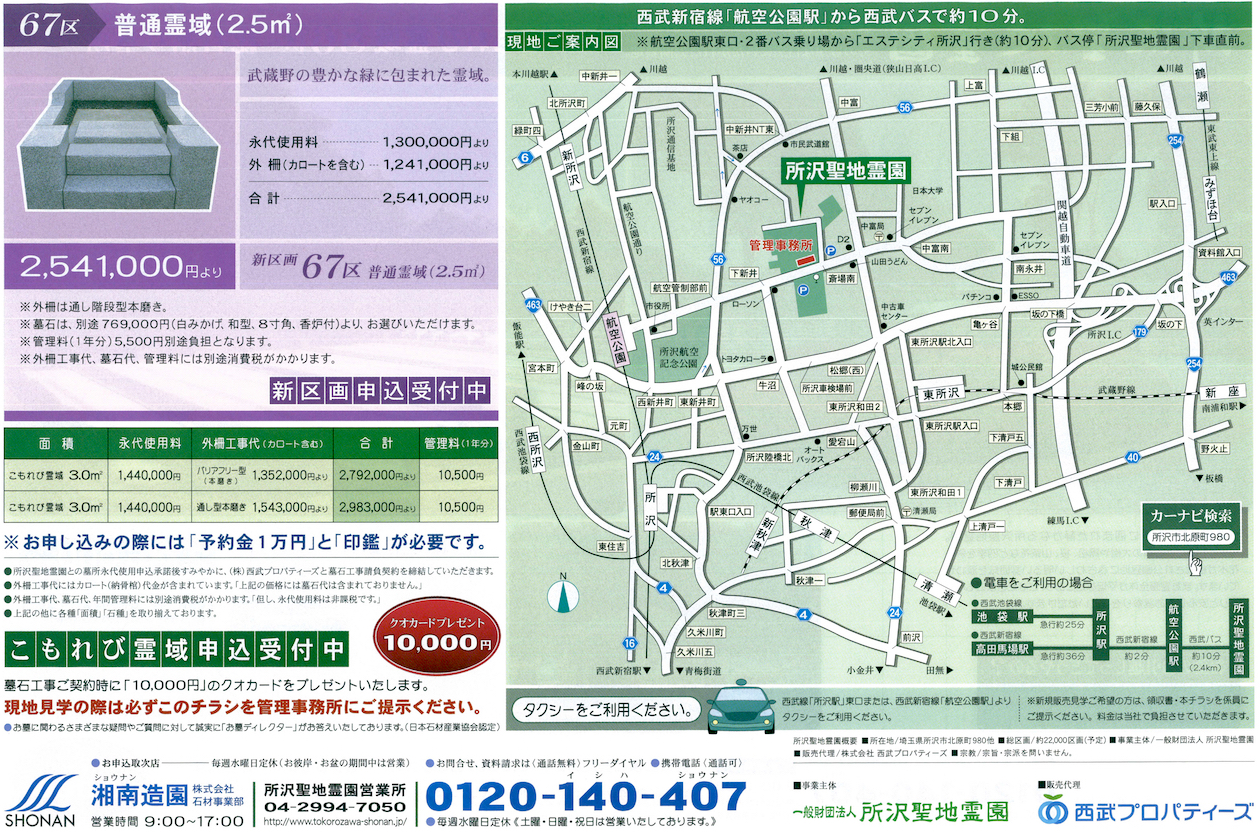Click the 新区画申込受付中 banner

point(379,389)
